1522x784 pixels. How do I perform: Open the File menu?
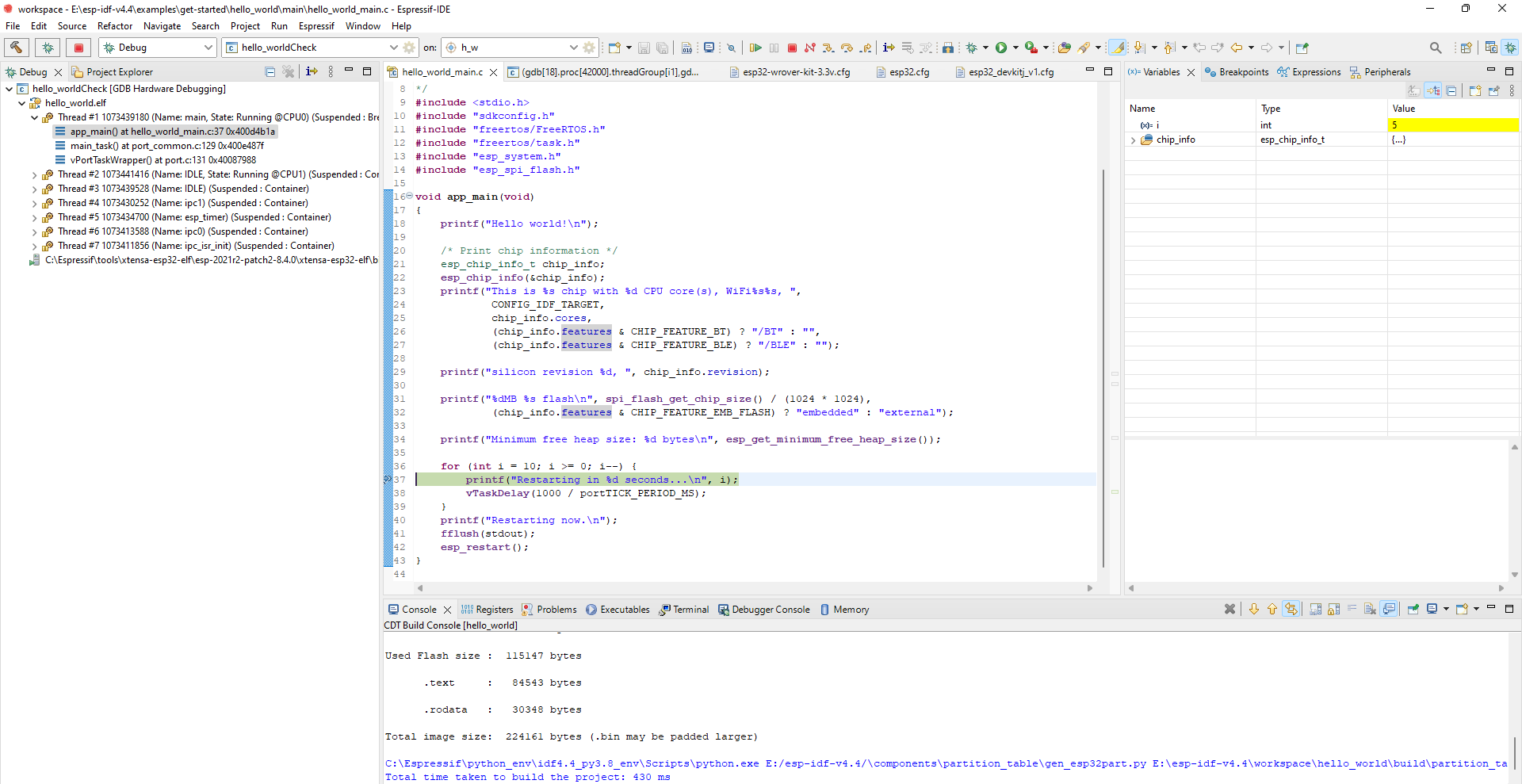click(x=13, y=26)
